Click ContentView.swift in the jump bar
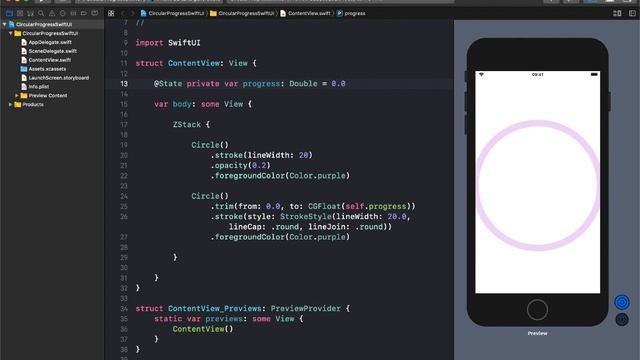This screenshot has height=360, width=640. click(309, 13)
